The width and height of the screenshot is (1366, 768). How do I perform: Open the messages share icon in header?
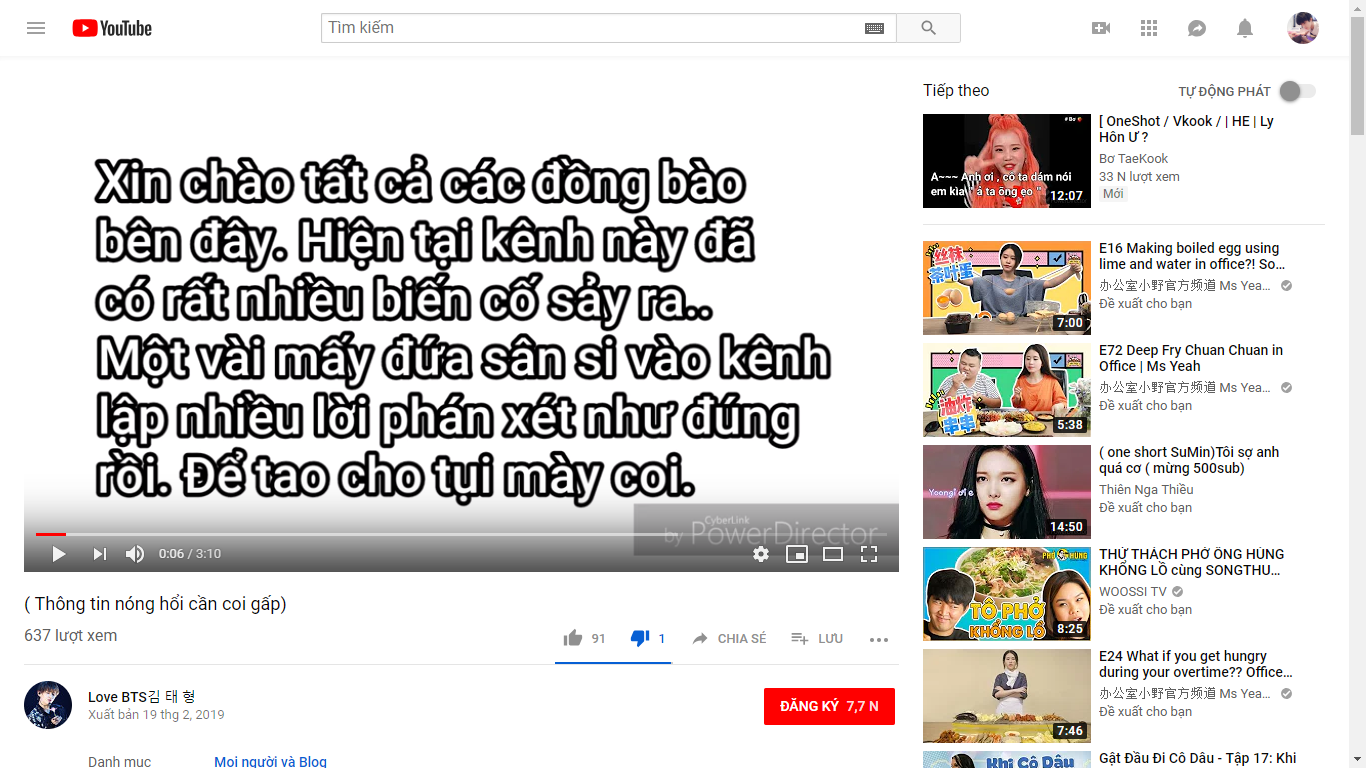(x=1197, y=28)
